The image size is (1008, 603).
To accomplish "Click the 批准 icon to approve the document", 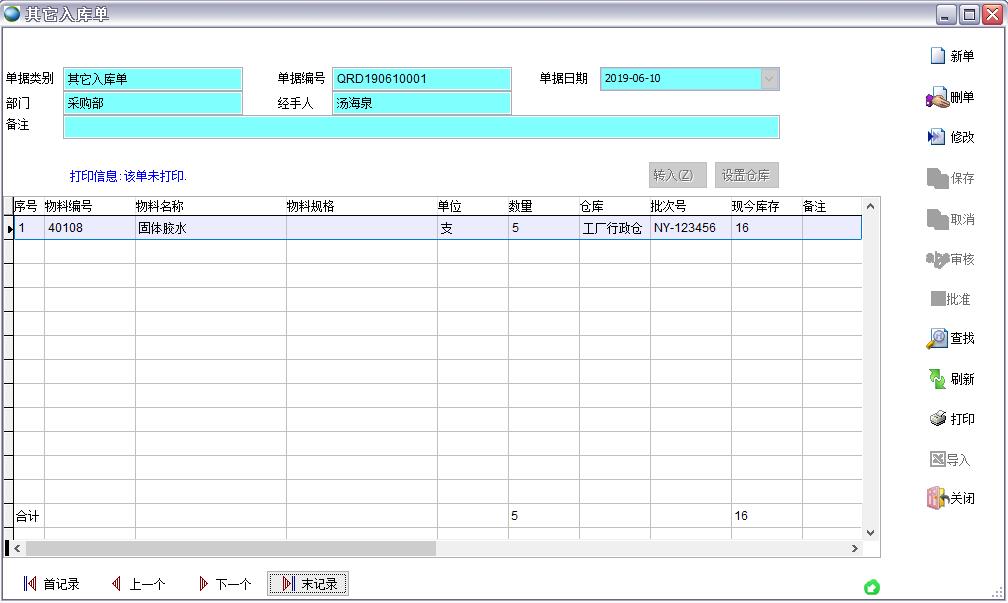I will pos(948,298).
